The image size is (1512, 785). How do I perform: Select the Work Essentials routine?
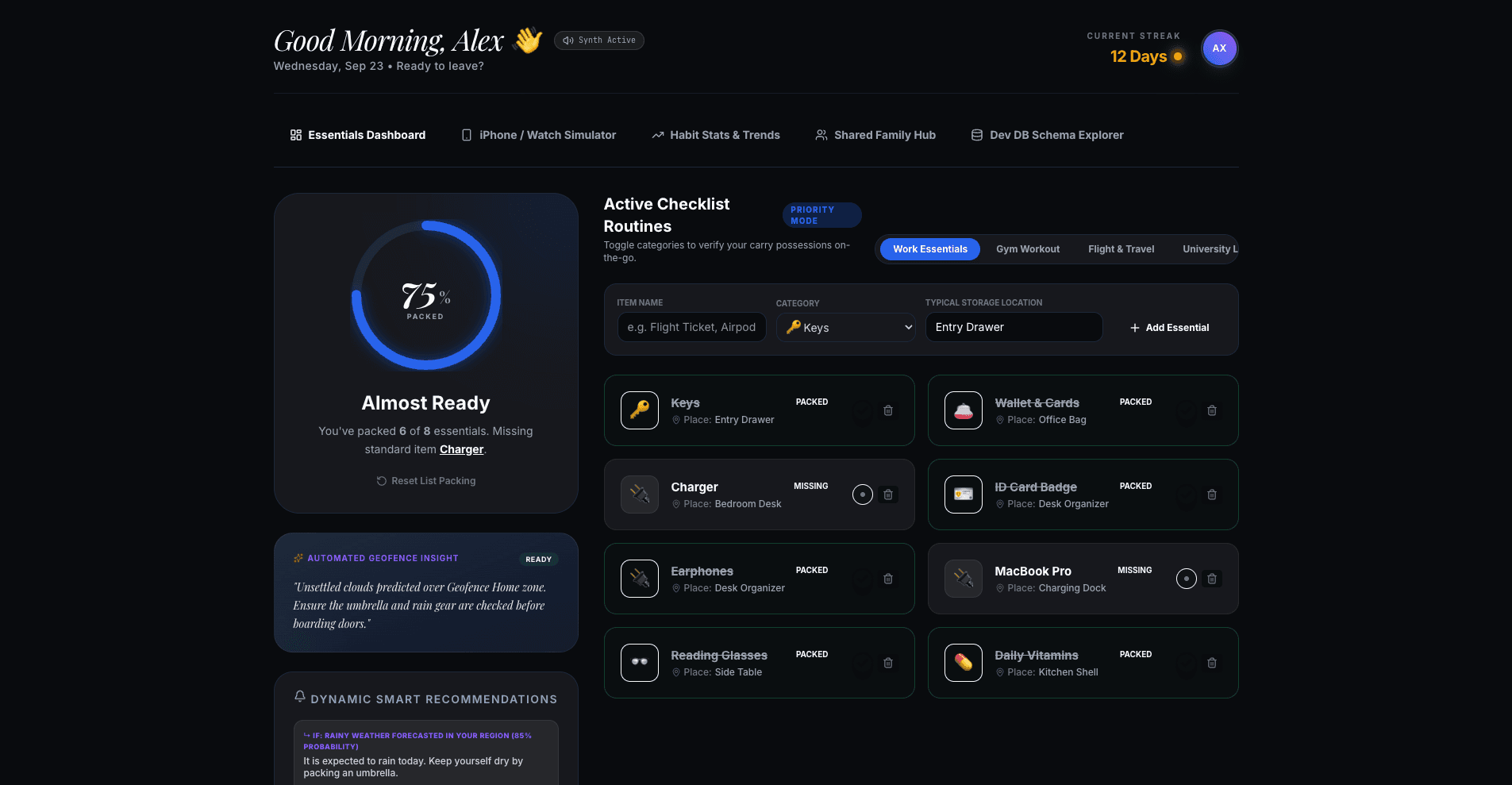930,249
